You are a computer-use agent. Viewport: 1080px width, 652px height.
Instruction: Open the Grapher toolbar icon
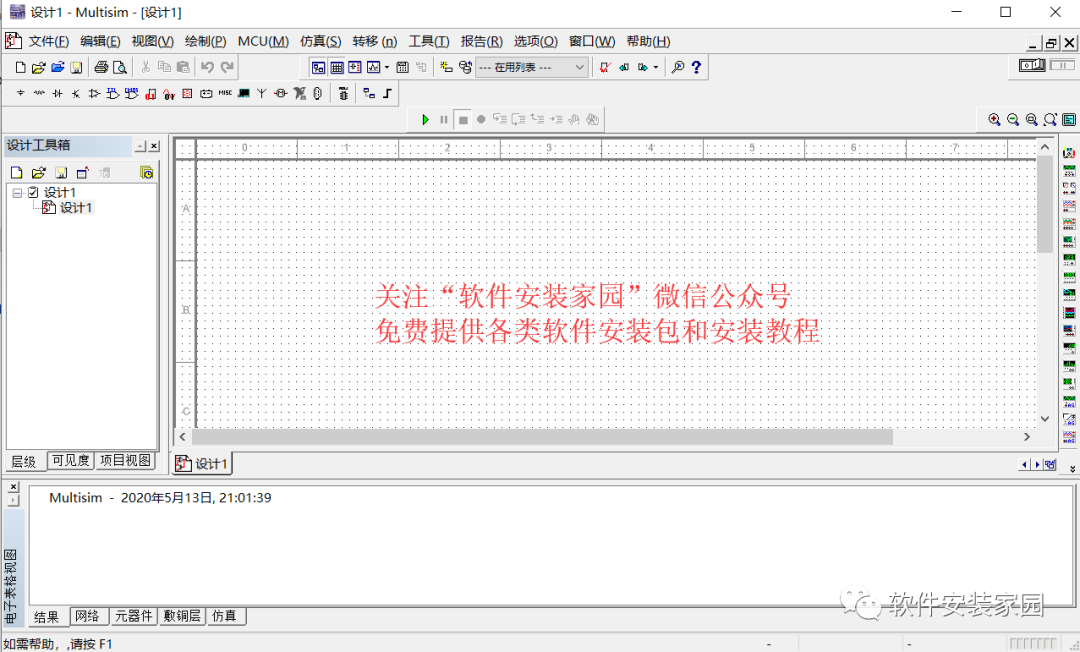373,67
